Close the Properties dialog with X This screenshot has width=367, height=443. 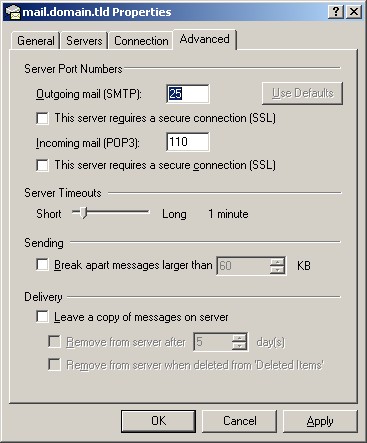(354, 12)
